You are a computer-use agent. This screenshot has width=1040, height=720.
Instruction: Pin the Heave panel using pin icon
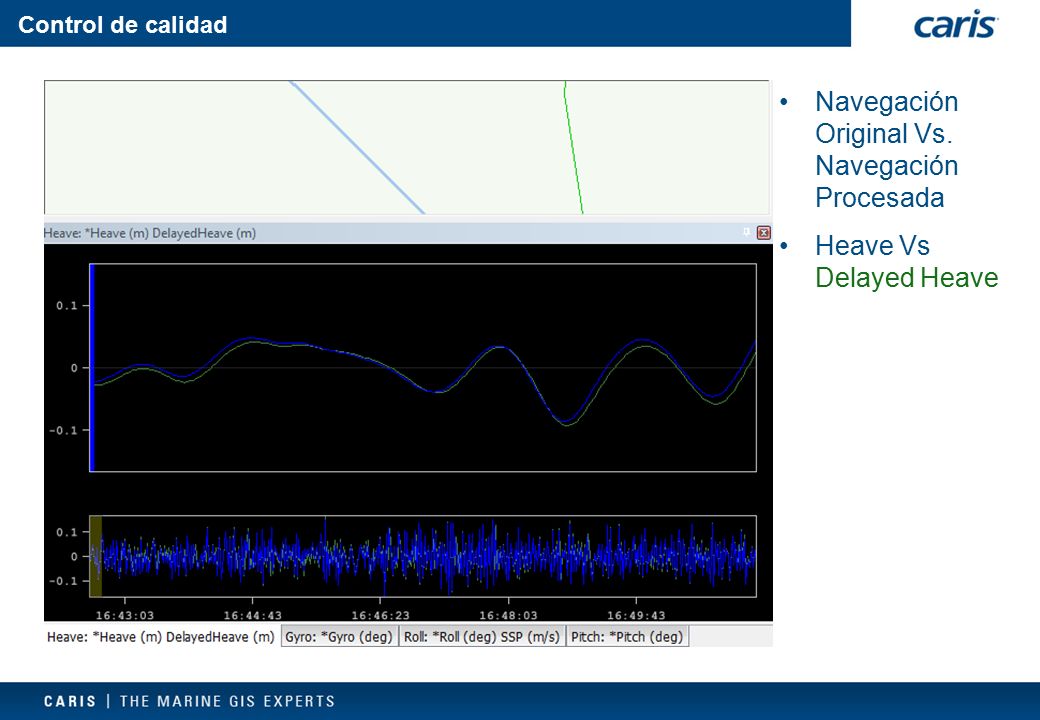[x=746, y=232]
